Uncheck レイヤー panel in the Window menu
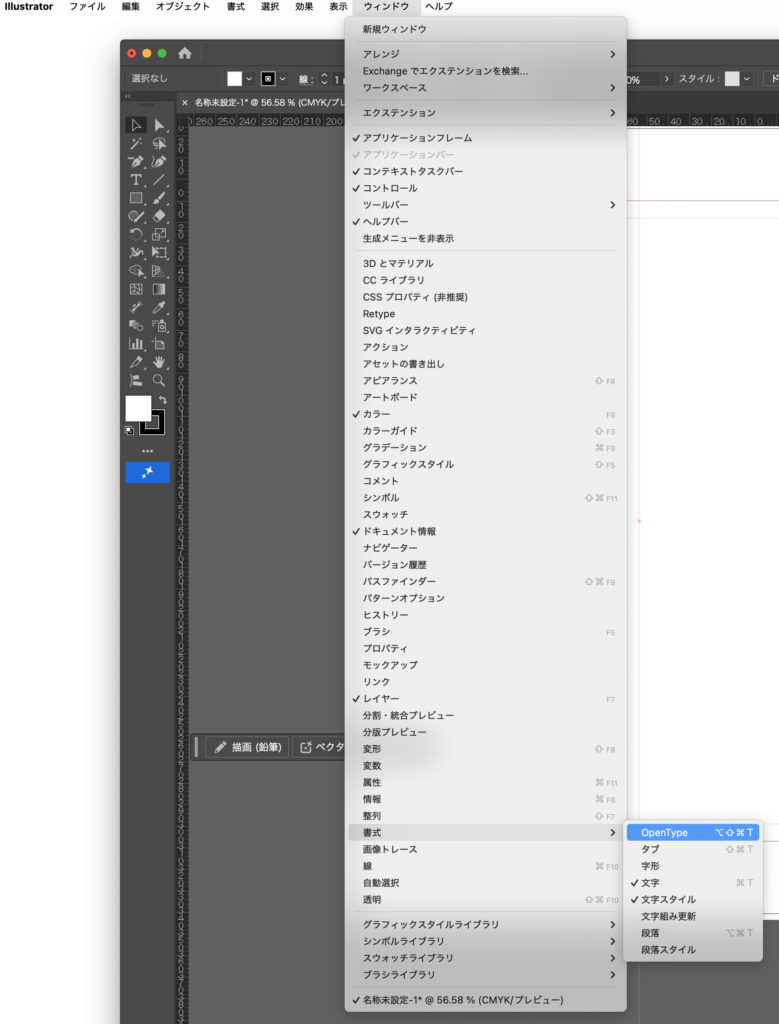 381,699
